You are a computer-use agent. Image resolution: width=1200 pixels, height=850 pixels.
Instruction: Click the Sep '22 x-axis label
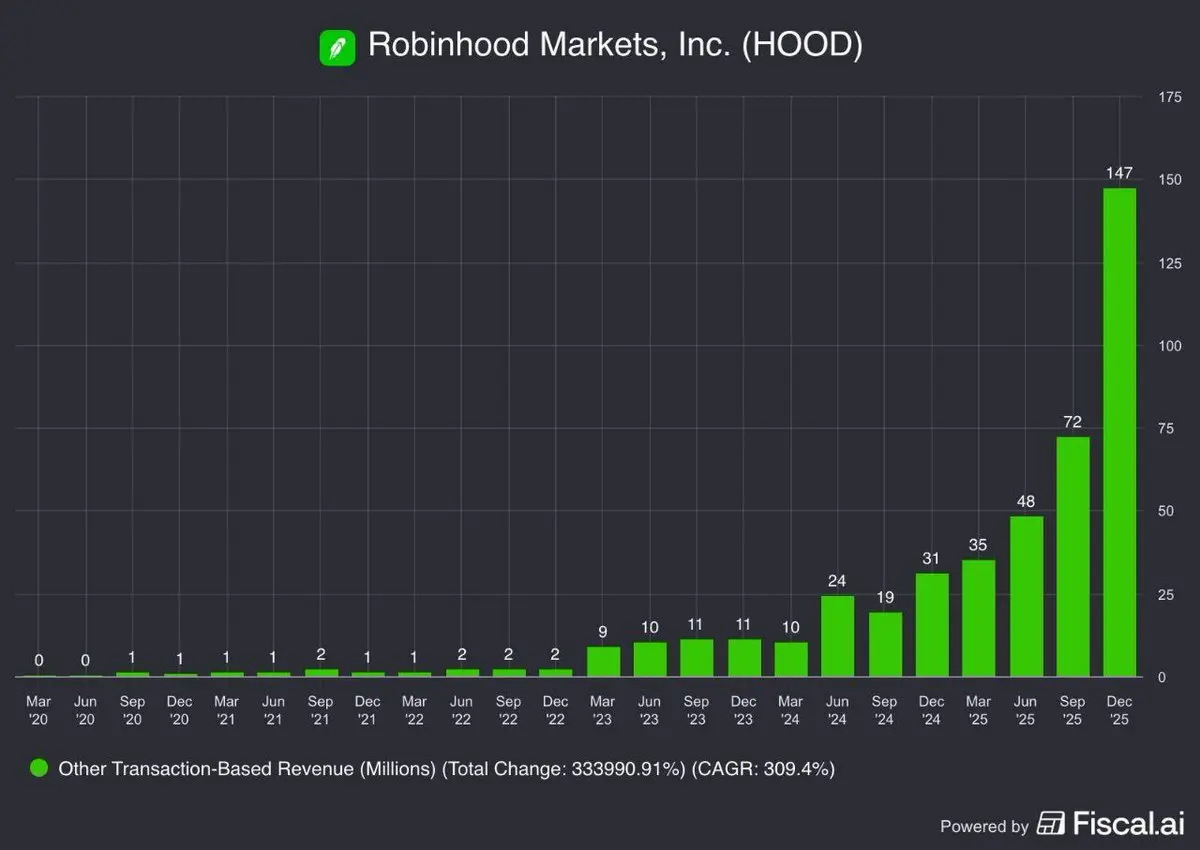[x=509, y=710]
